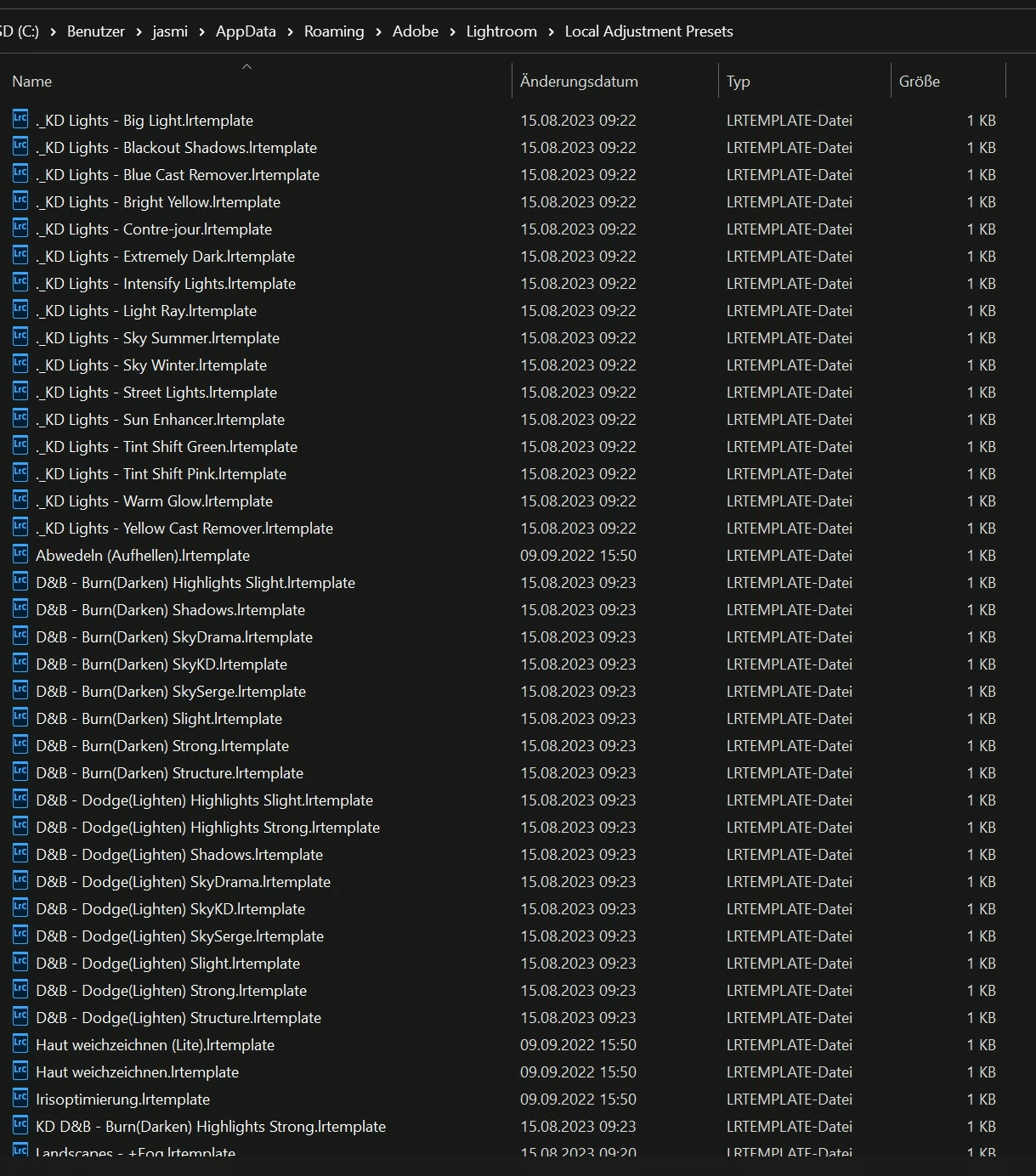
Task: Click the icon of Extremely Dark.lrtemplate
Action: coord(20,255)
